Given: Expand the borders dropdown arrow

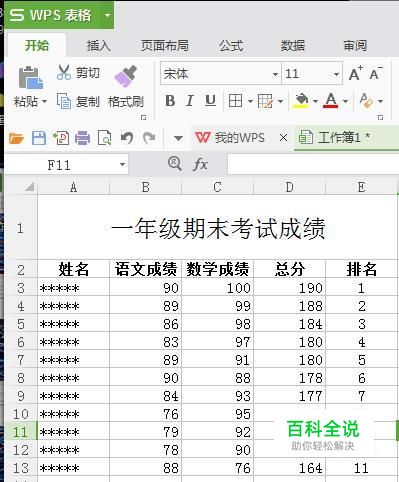Looking at the screenshot, I should pos(250,101).
